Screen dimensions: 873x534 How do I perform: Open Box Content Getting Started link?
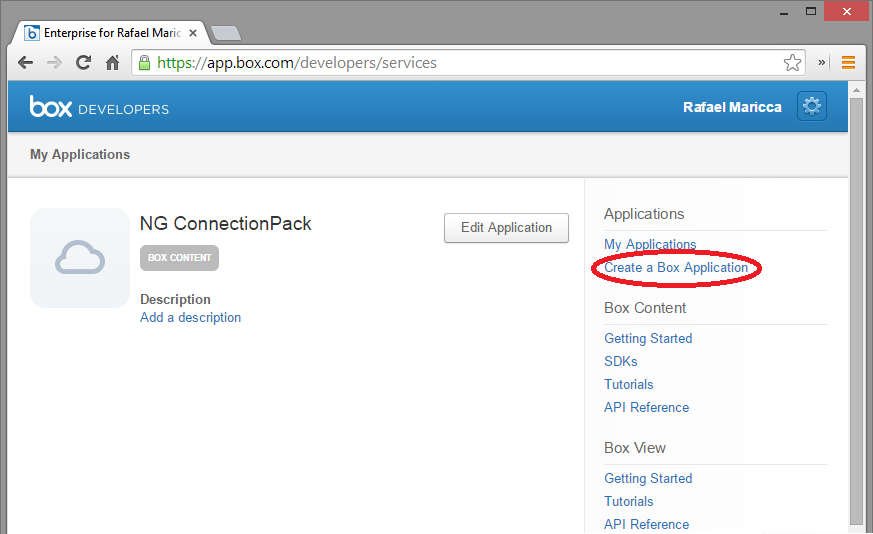(648, 338)
